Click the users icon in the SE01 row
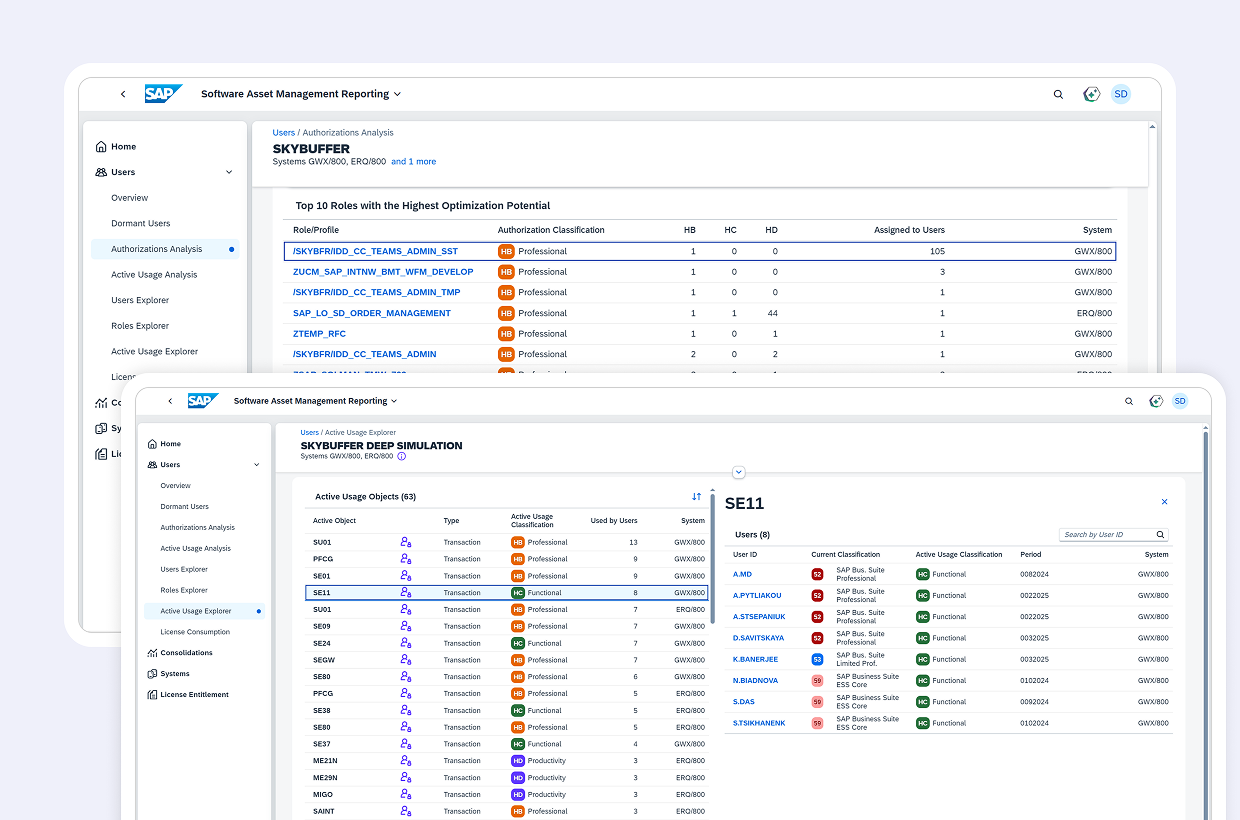This screenshot has width=1240, height=820. coord(406,576)
